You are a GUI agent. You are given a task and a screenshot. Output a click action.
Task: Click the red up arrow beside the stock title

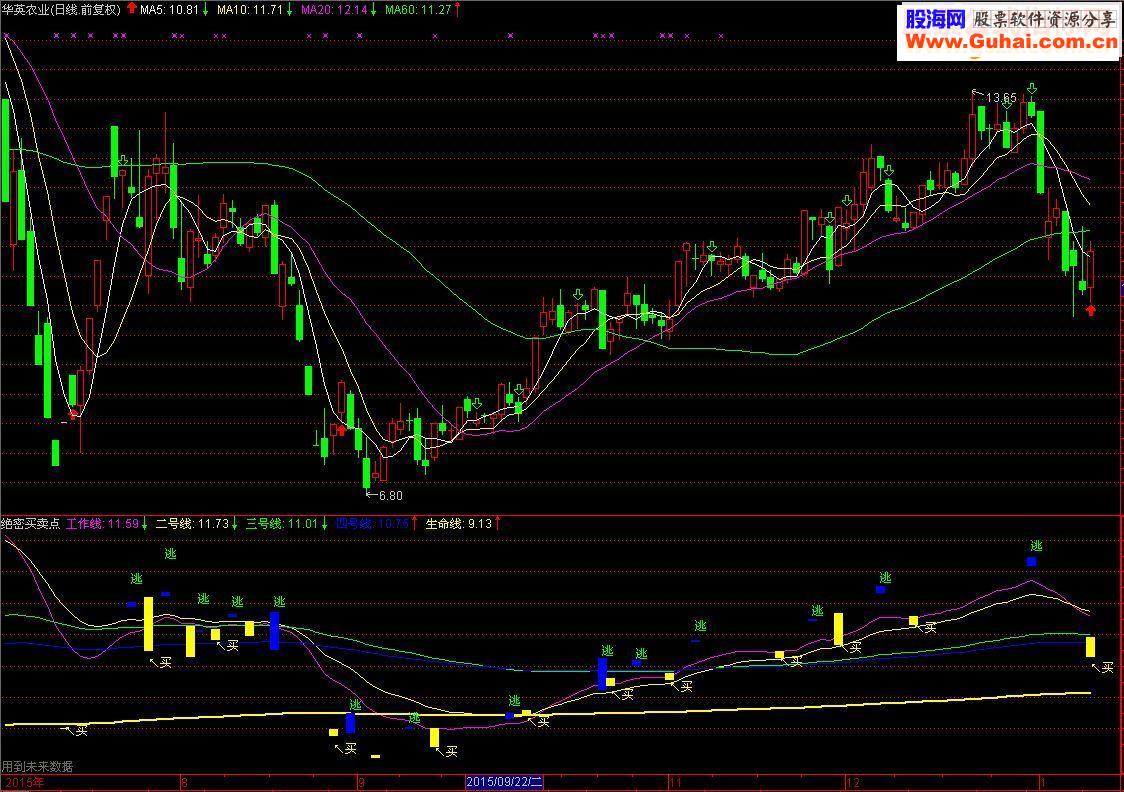coord(131,9)
